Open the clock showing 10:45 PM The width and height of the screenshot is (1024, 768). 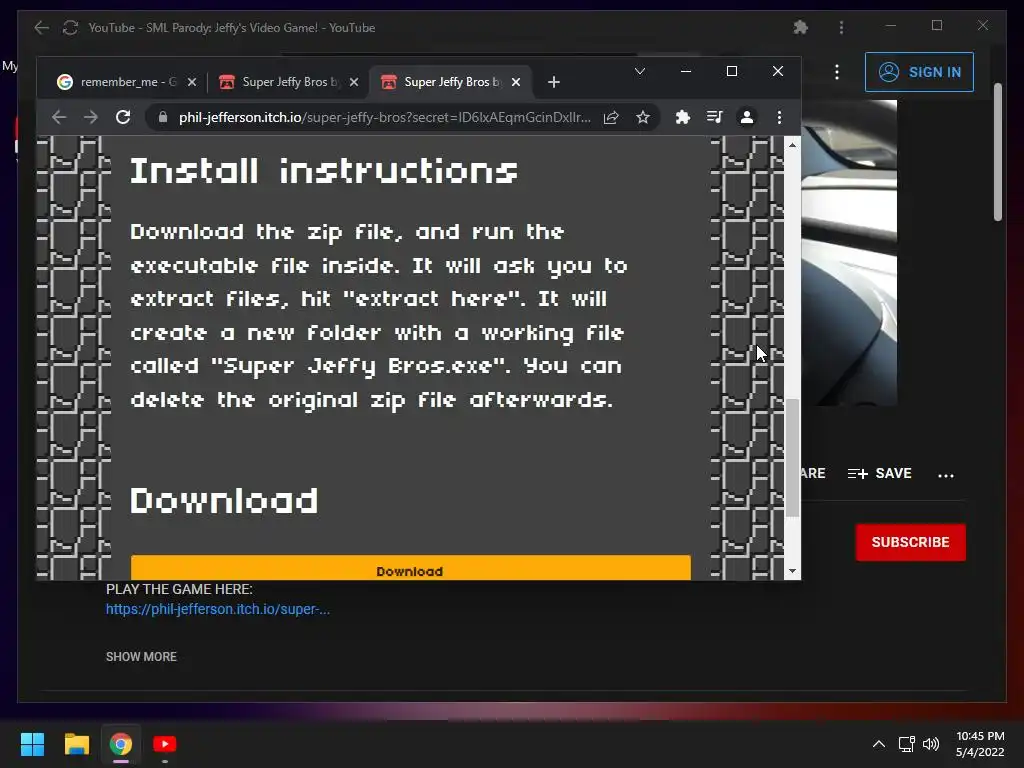pyautogui.click(x=980, y=744)
